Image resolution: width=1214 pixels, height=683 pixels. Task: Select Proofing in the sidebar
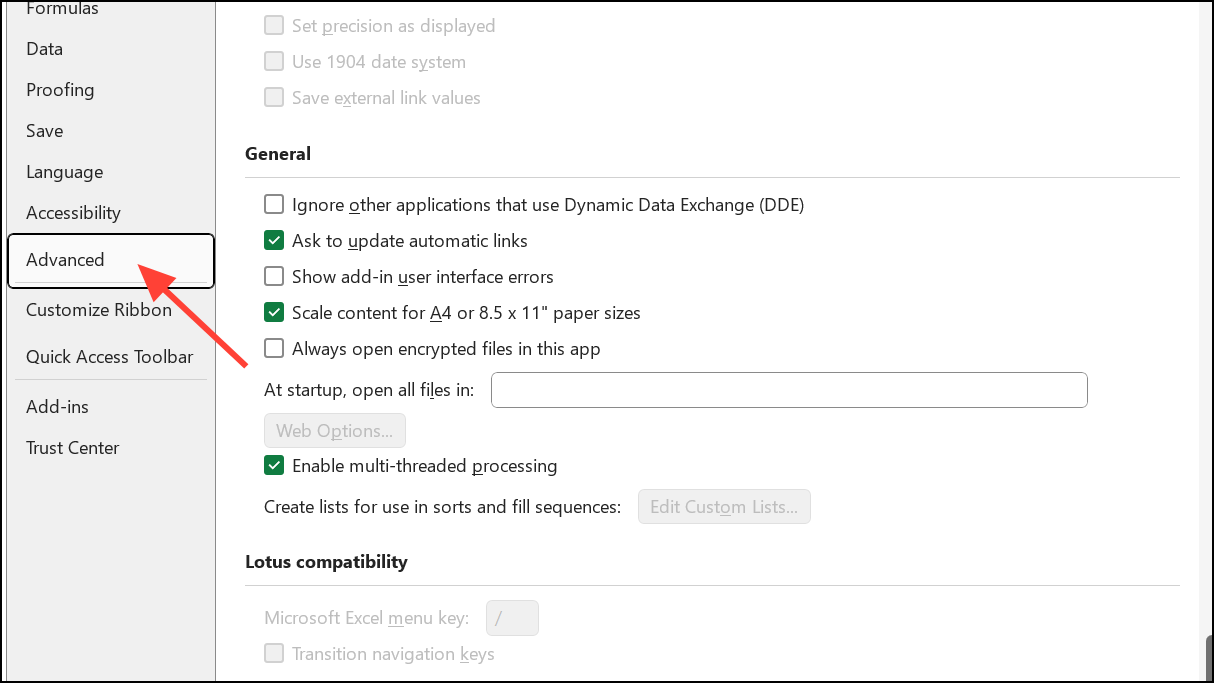(x=60, y=90)
